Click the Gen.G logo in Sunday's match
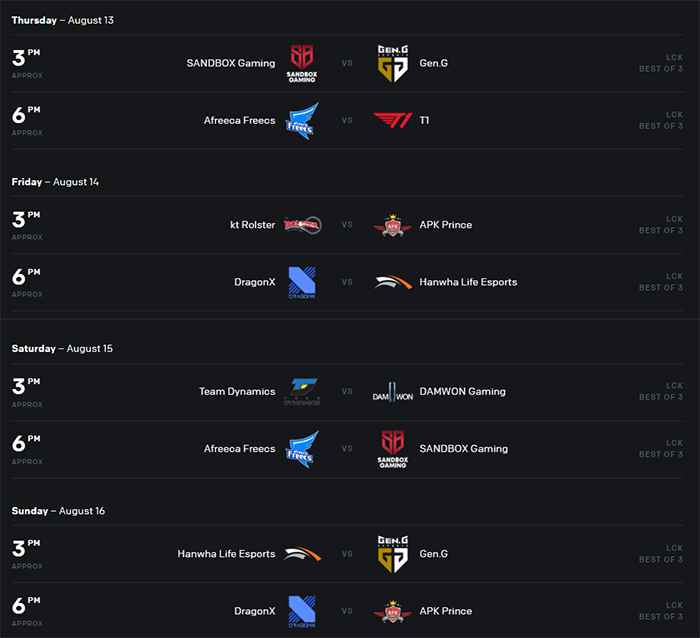The image size is (700, 638). (x=393, y=554)
